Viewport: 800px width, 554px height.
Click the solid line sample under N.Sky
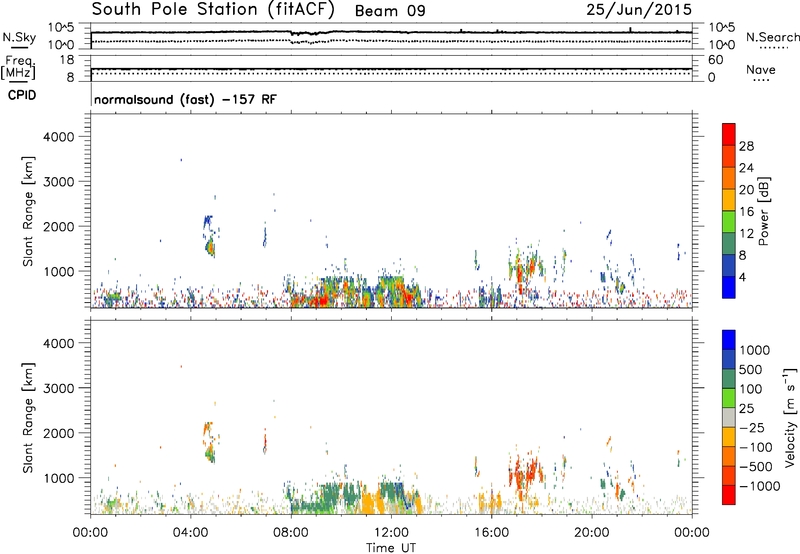point(18,48)
